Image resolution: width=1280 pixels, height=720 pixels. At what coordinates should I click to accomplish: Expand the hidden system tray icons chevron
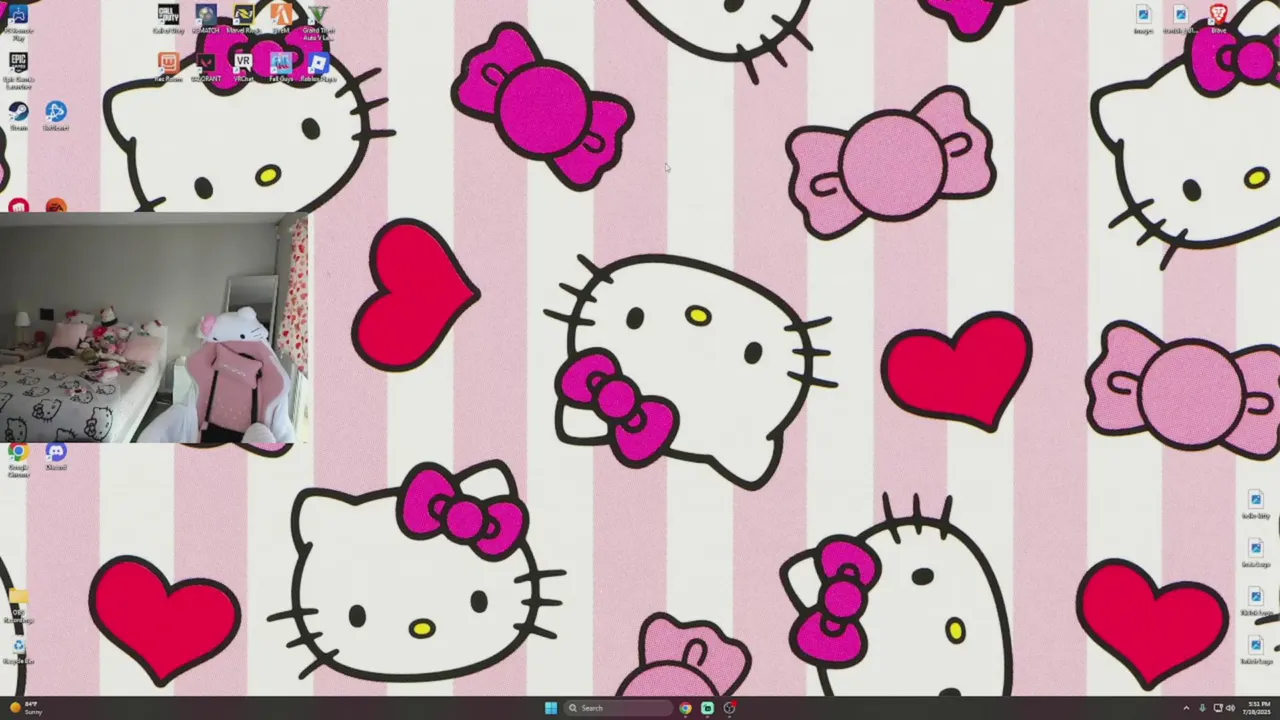click(1186, 708)
